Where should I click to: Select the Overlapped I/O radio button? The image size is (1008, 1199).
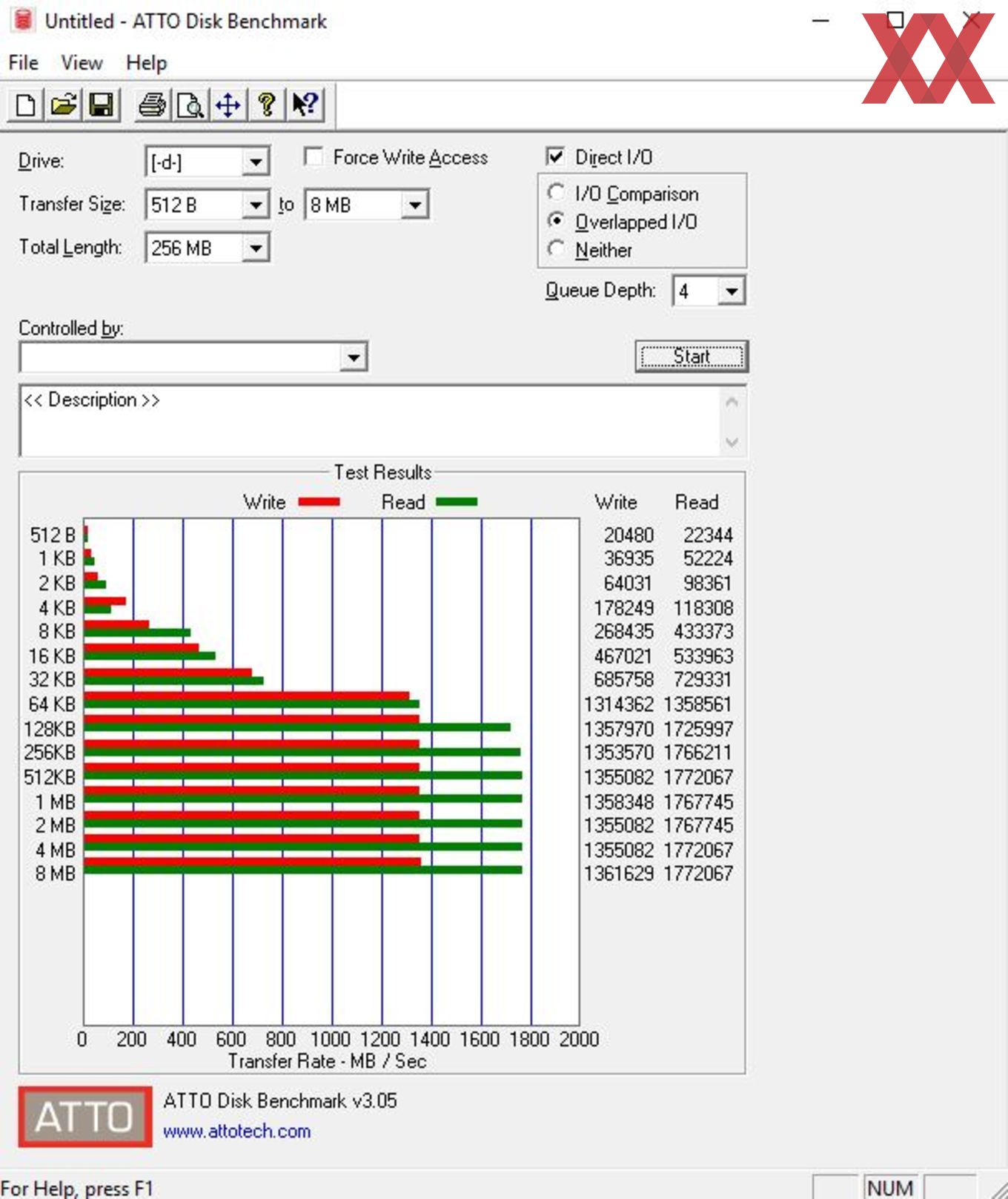[556, 220]
